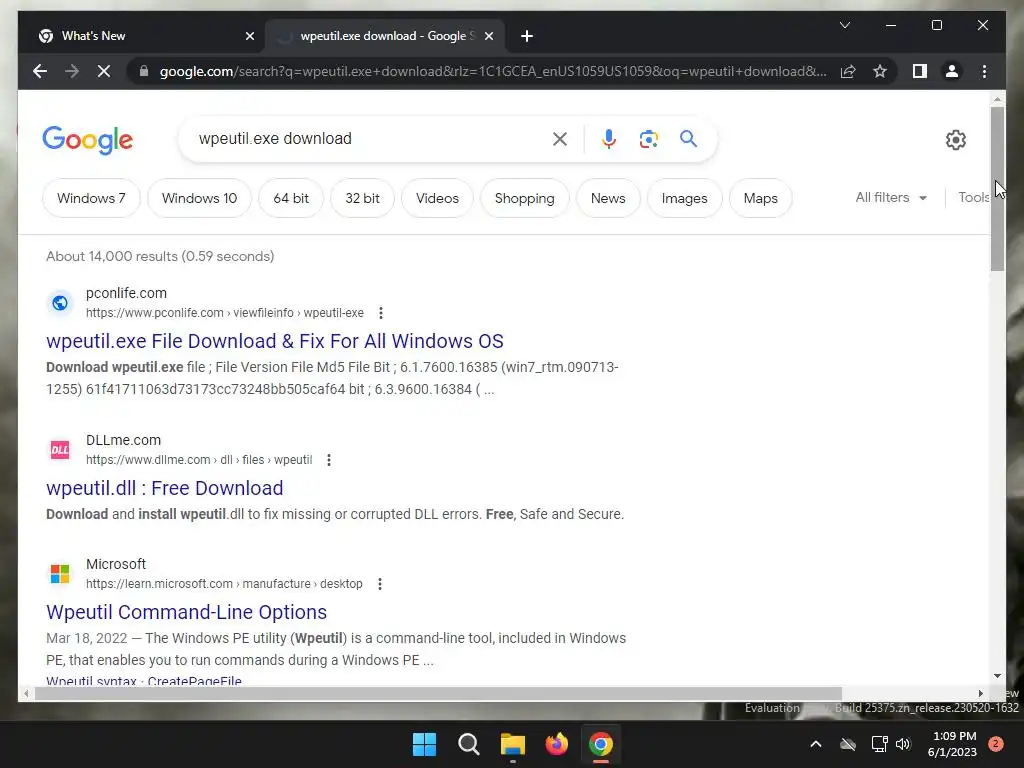Close the What's New tab
The width and height of the screenshot is (1024, 768).
[249, 36]
